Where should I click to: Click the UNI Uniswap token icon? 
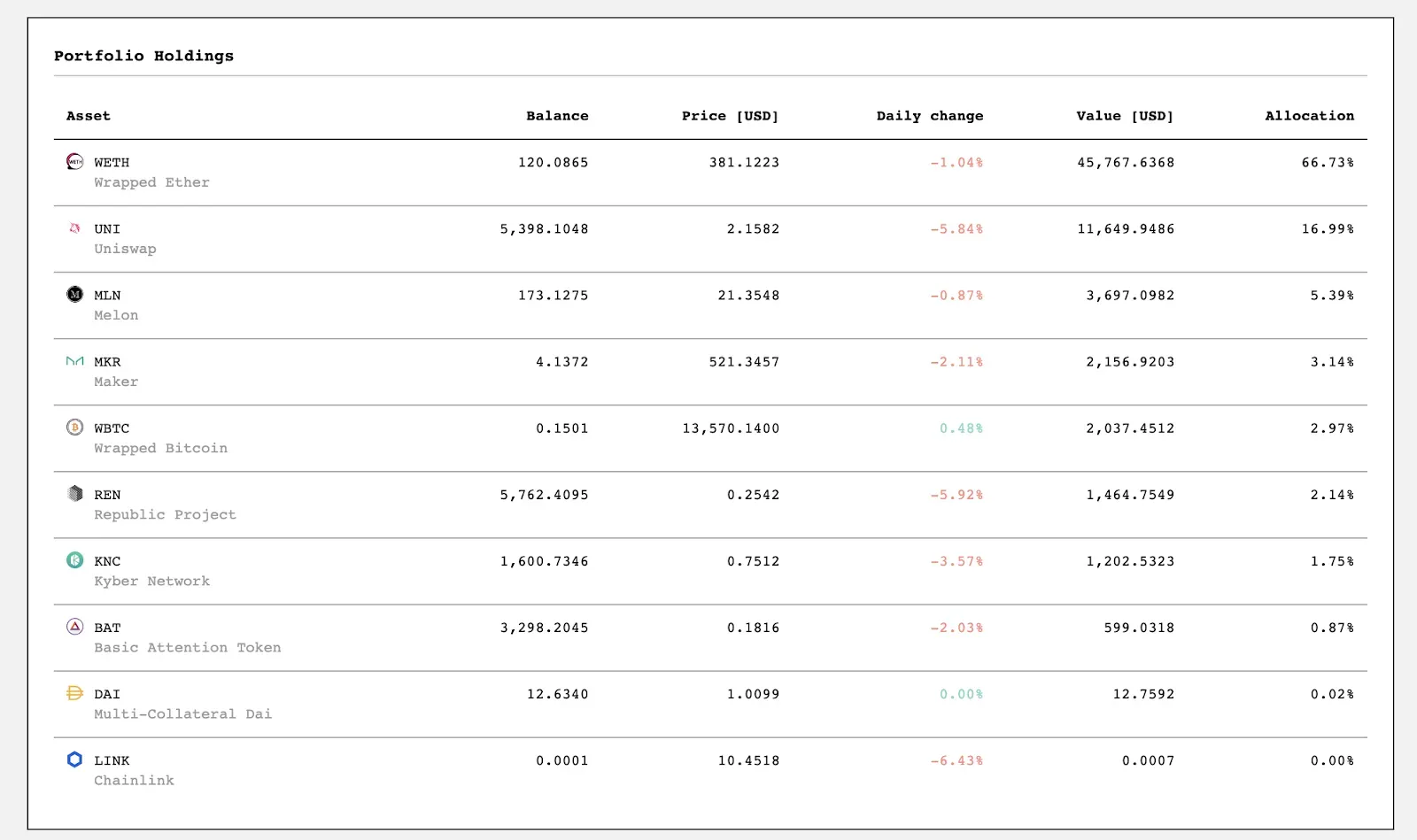point(75,227)
